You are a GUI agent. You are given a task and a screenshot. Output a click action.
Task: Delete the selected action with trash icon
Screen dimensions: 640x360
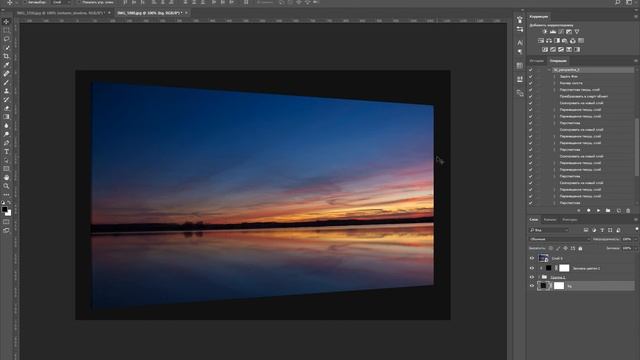(x=628, y=211)
